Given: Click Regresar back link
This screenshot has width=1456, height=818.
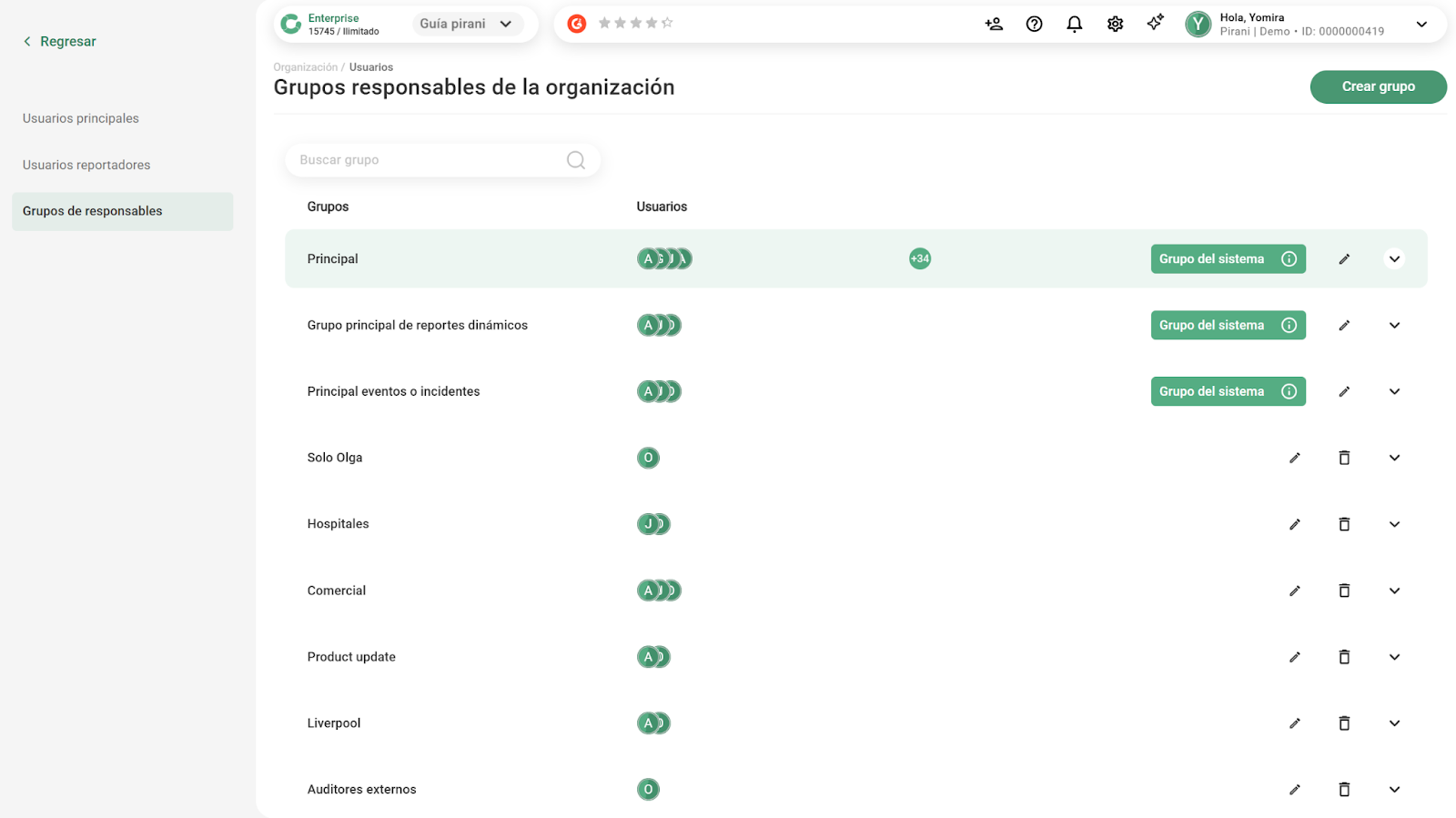Looking at the screenshot, I should (x=59, y=42).
